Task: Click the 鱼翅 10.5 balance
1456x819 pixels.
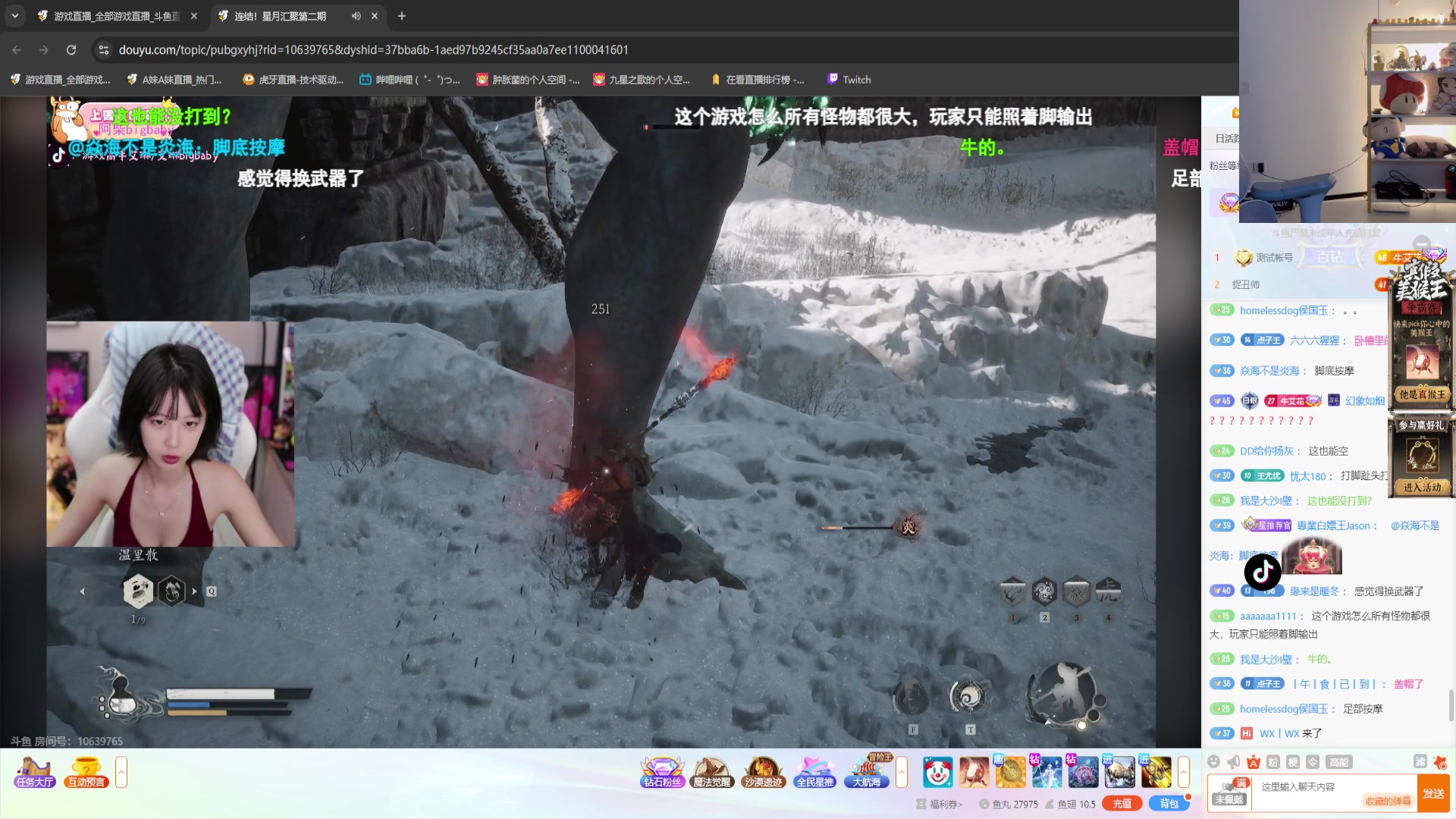Action: (x=1071, y=804)
